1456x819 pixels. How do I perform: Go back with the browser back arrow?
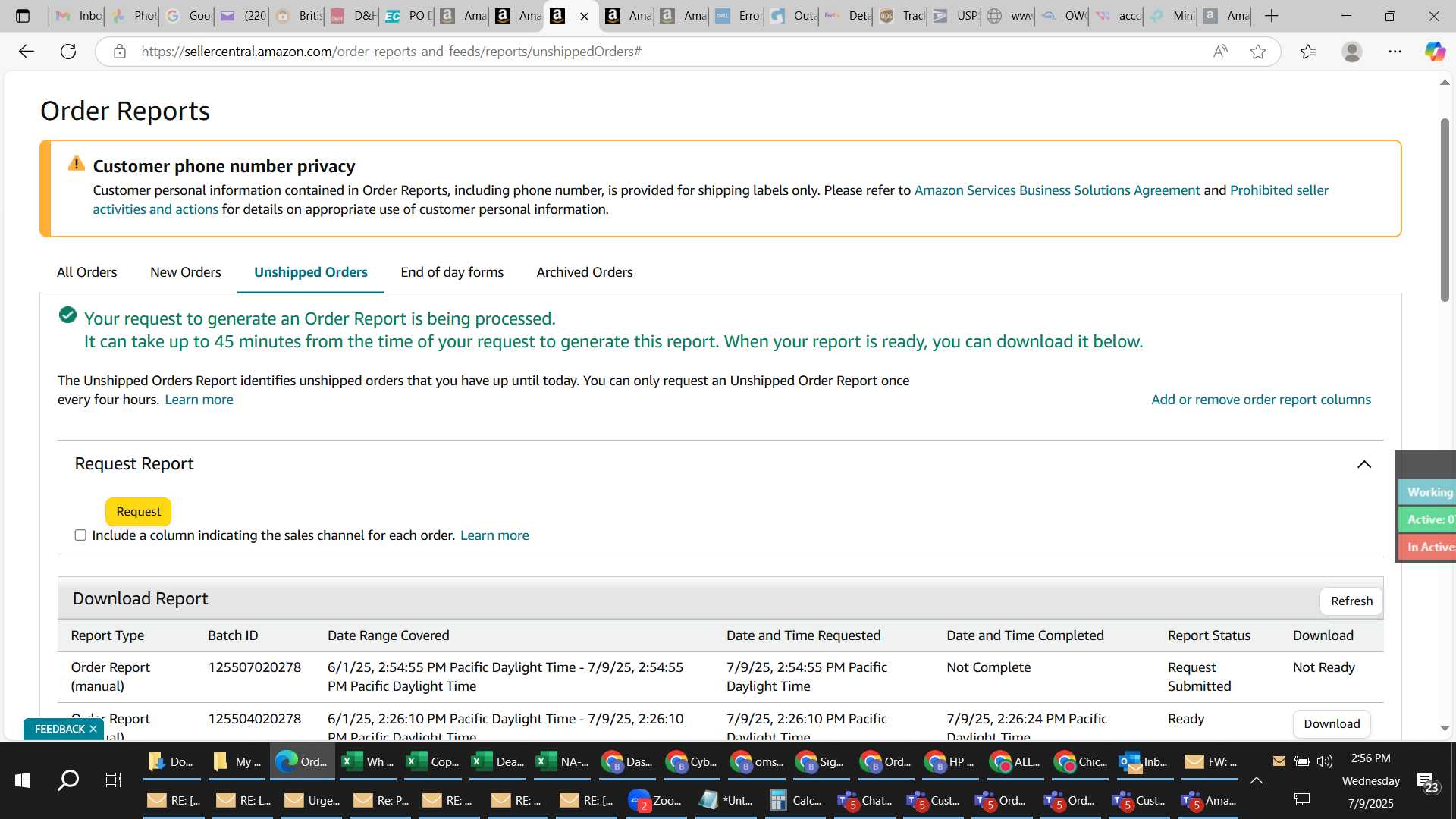click(27, 52)
